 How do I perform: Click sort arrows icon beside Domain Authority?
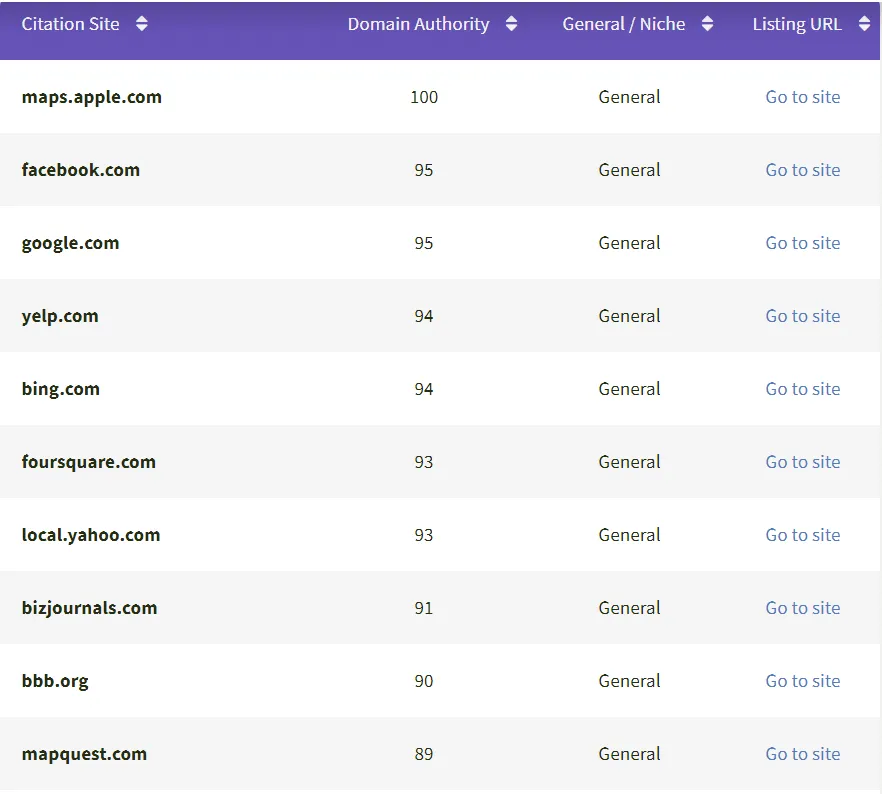(x=511, y=24)
